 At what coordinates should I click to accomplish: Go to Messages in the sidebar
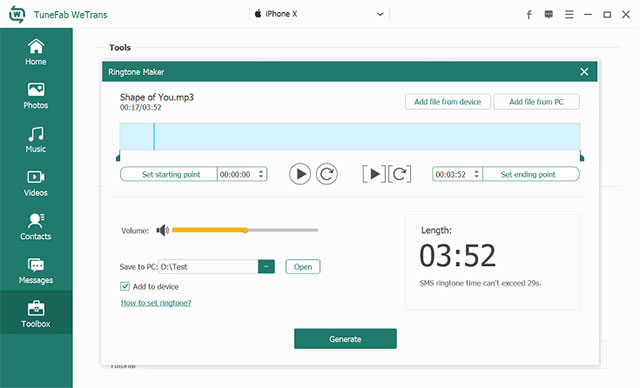pos(36,270)
